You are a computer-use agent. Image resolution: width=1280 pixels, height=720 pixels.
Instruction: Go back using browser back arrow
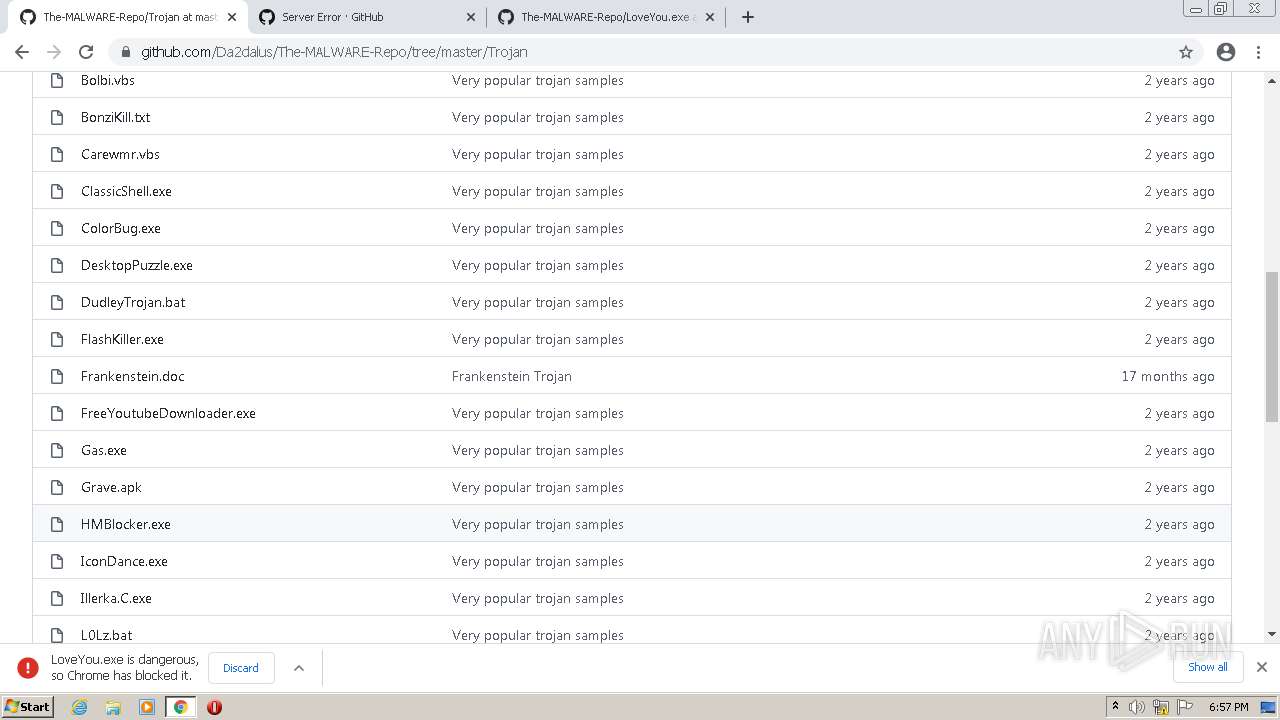coord(22,52)
